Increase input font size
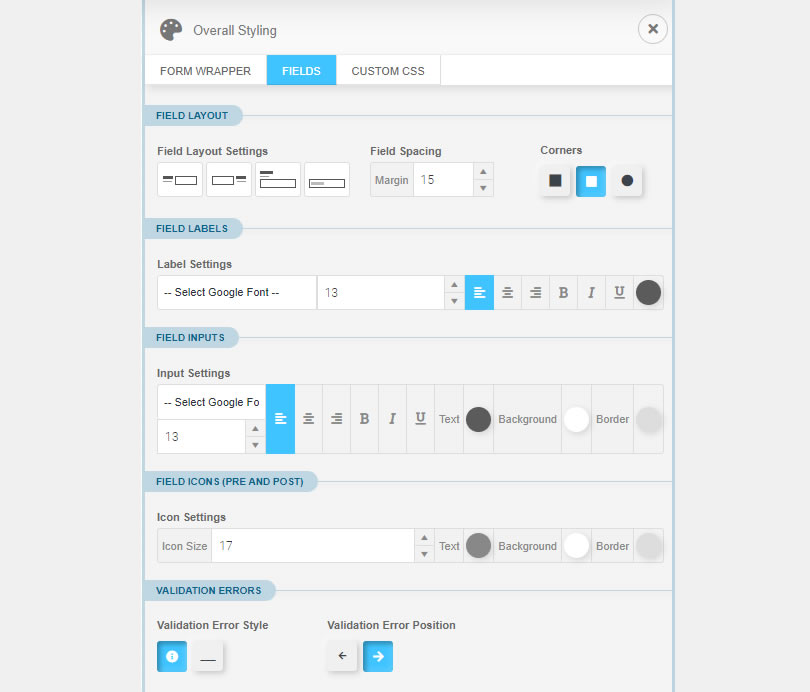The width and height of the screenshot is (810, 692). tap(255, 429)
